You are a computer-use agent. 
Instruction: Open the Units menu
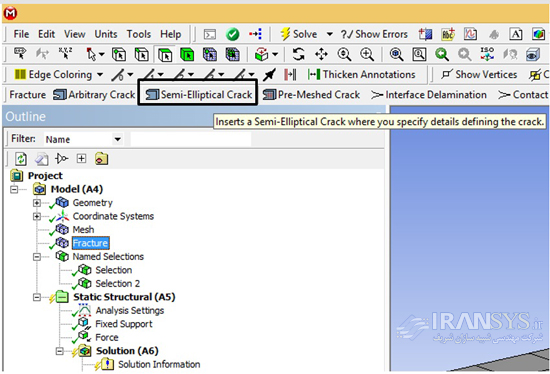106,34
